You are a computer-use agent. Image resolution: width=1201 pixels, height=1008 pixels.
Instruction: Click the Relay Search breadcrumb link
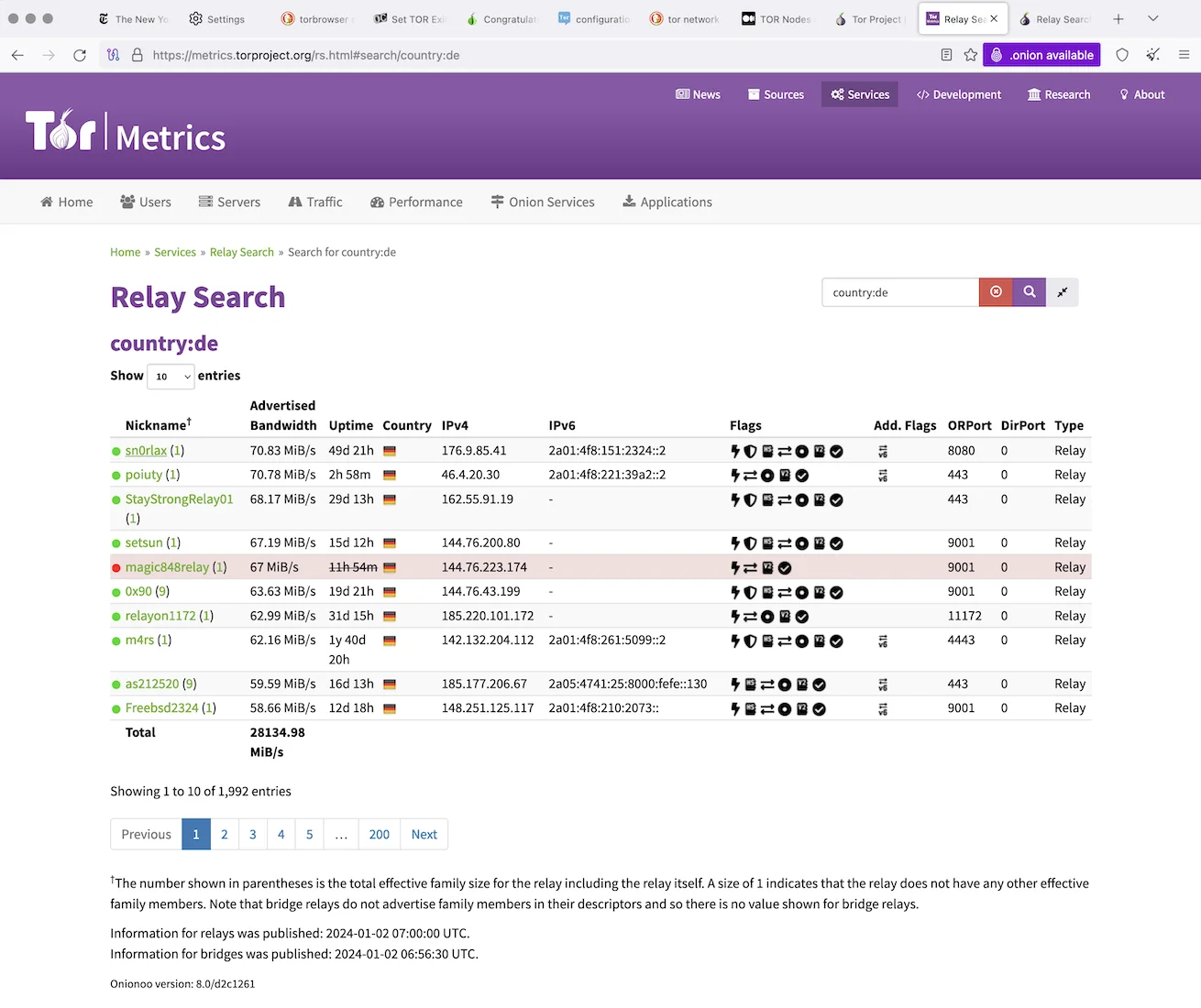242,252
